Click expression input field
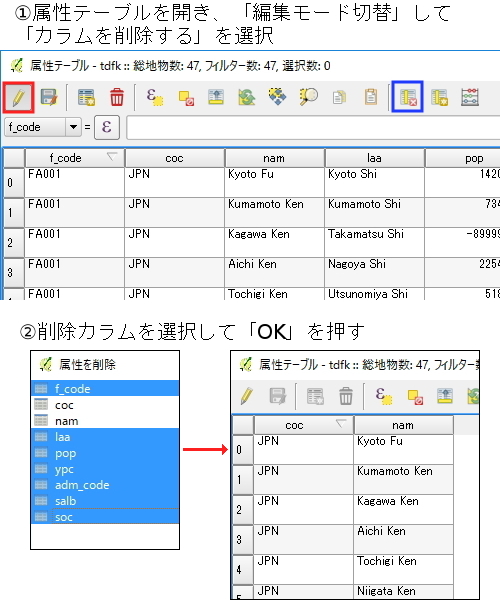Viewport: 500px width, 600px height. point(313,127)
